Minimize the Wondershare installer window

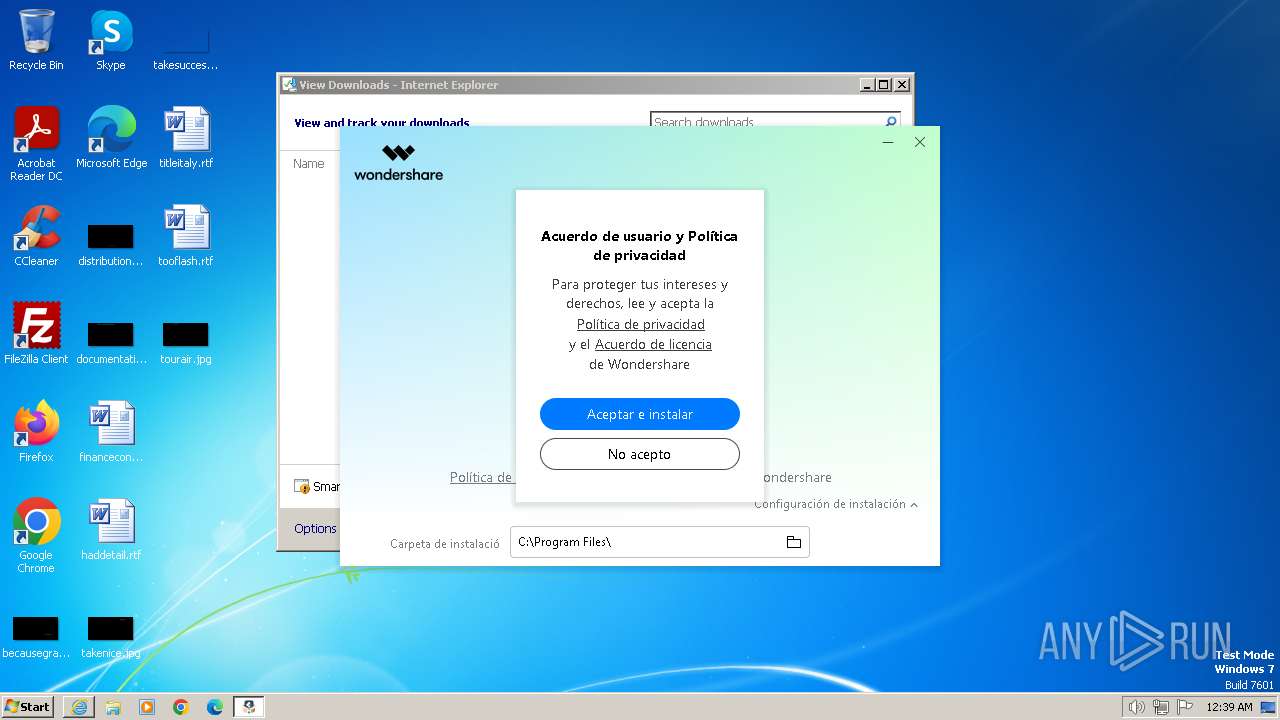pos(888,142)
